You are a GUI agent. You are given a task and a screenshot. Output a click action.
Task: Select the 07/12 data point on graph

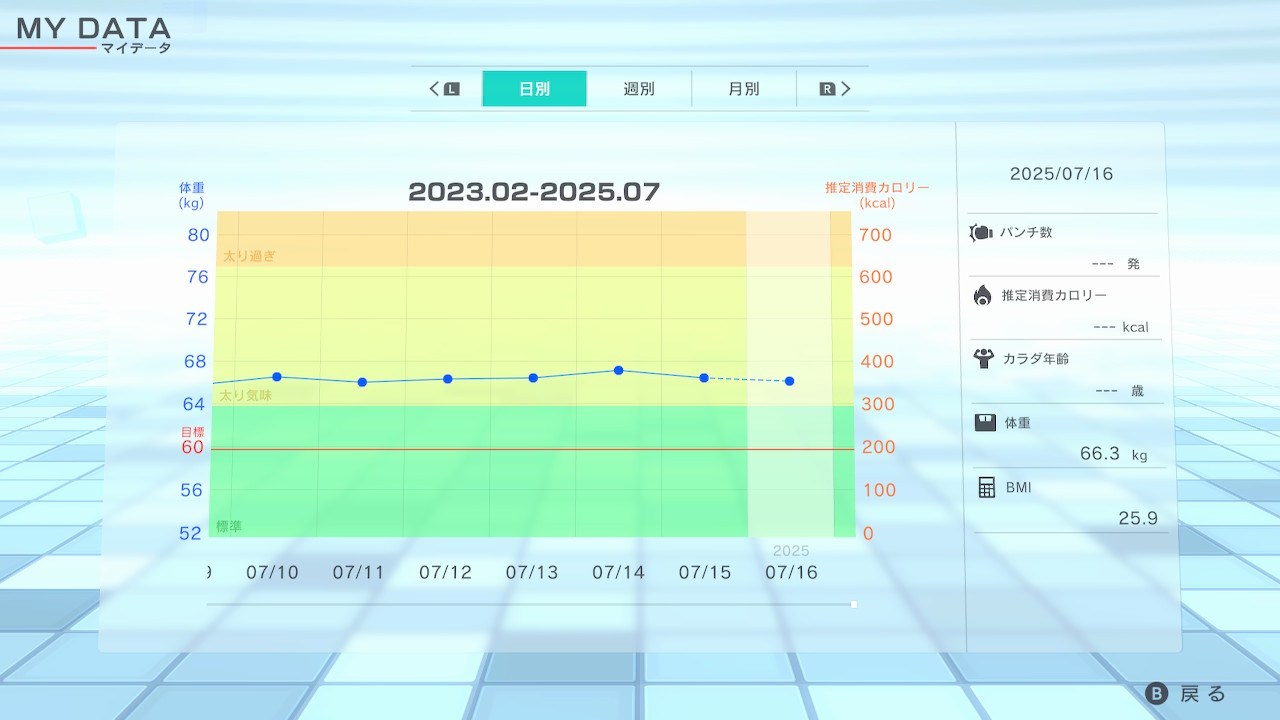click(x=447, y=379)
